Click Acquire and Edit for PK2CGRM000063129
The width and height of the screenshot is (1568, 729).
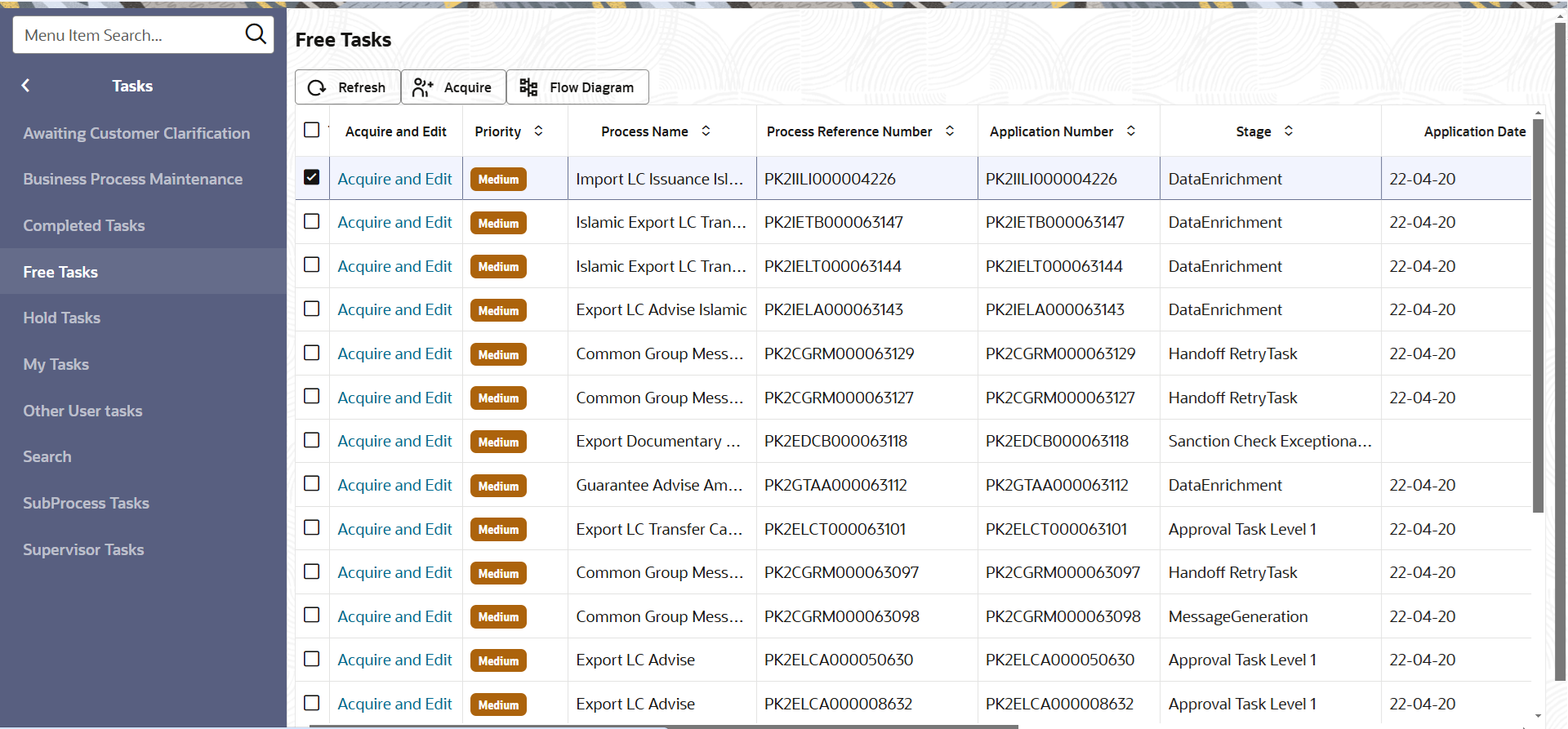[394, 353]
